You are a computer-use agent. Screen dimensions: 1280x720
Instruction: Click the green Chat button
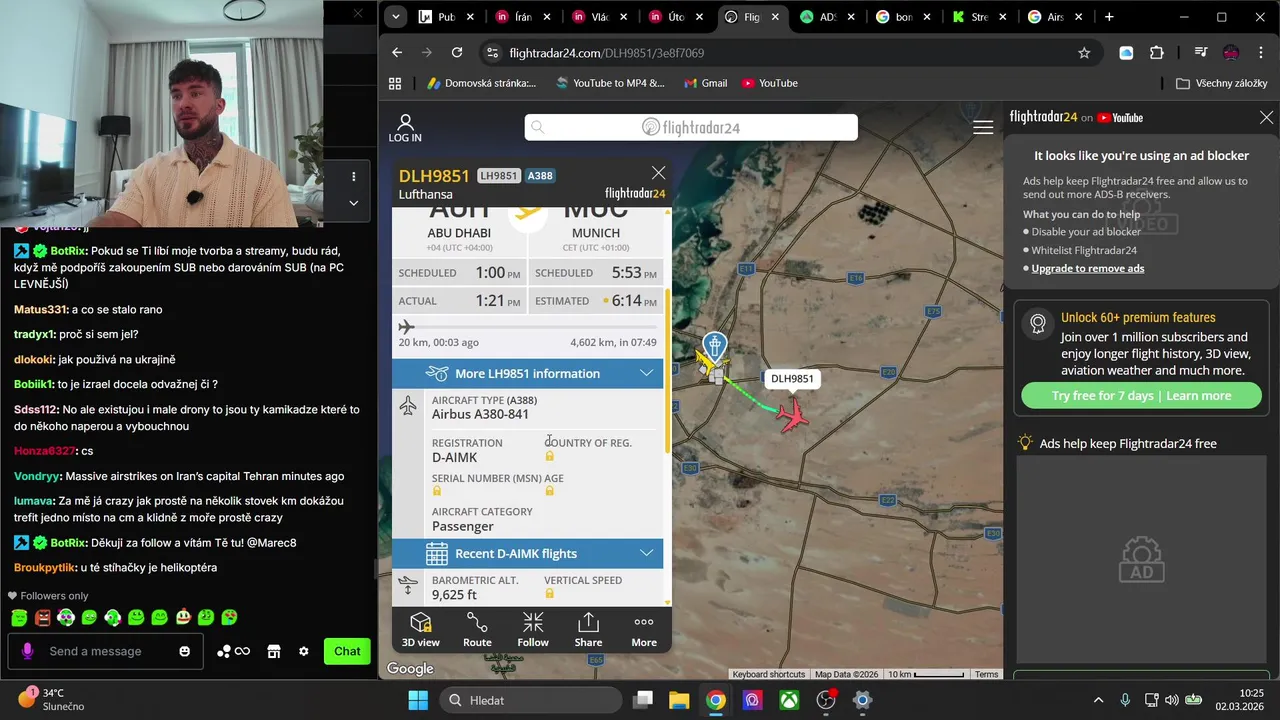coord(347,651)
